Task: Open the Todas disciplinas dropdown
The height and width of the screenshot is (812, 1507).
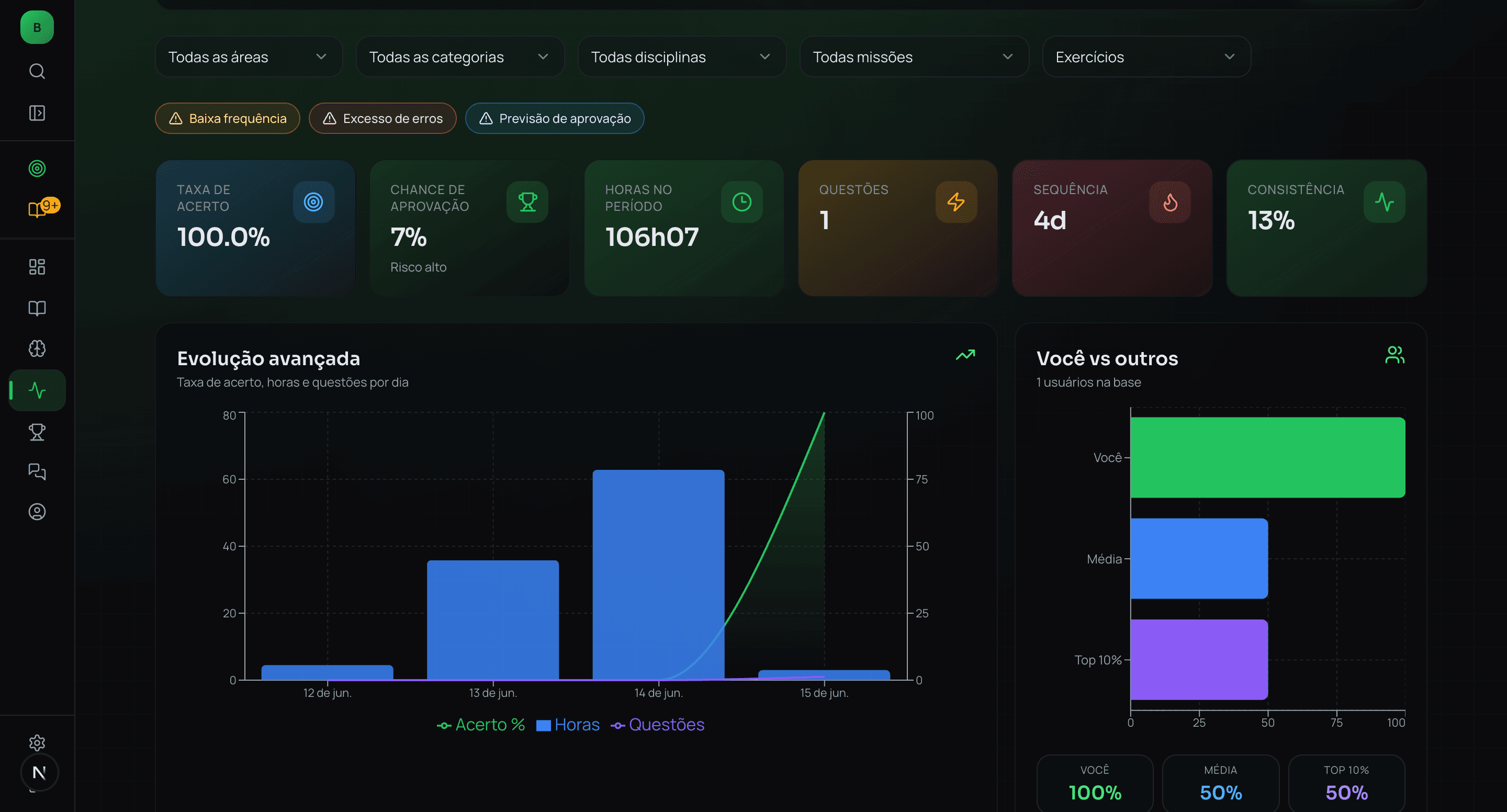Action: click(682, 57)
